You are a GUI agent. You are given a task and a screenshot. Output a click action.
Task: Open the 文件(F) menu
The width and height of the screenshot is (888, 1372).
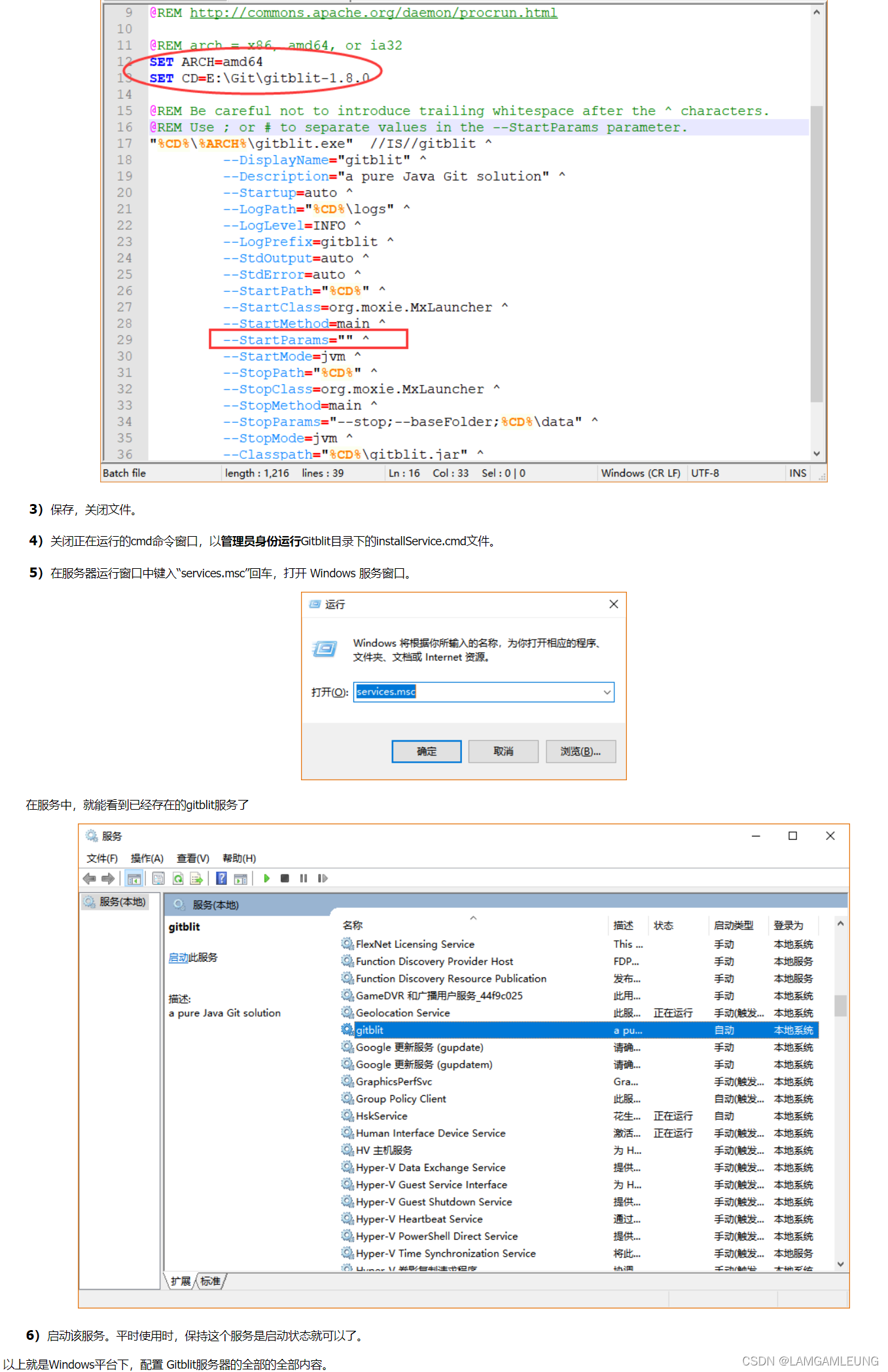[102, 858]
